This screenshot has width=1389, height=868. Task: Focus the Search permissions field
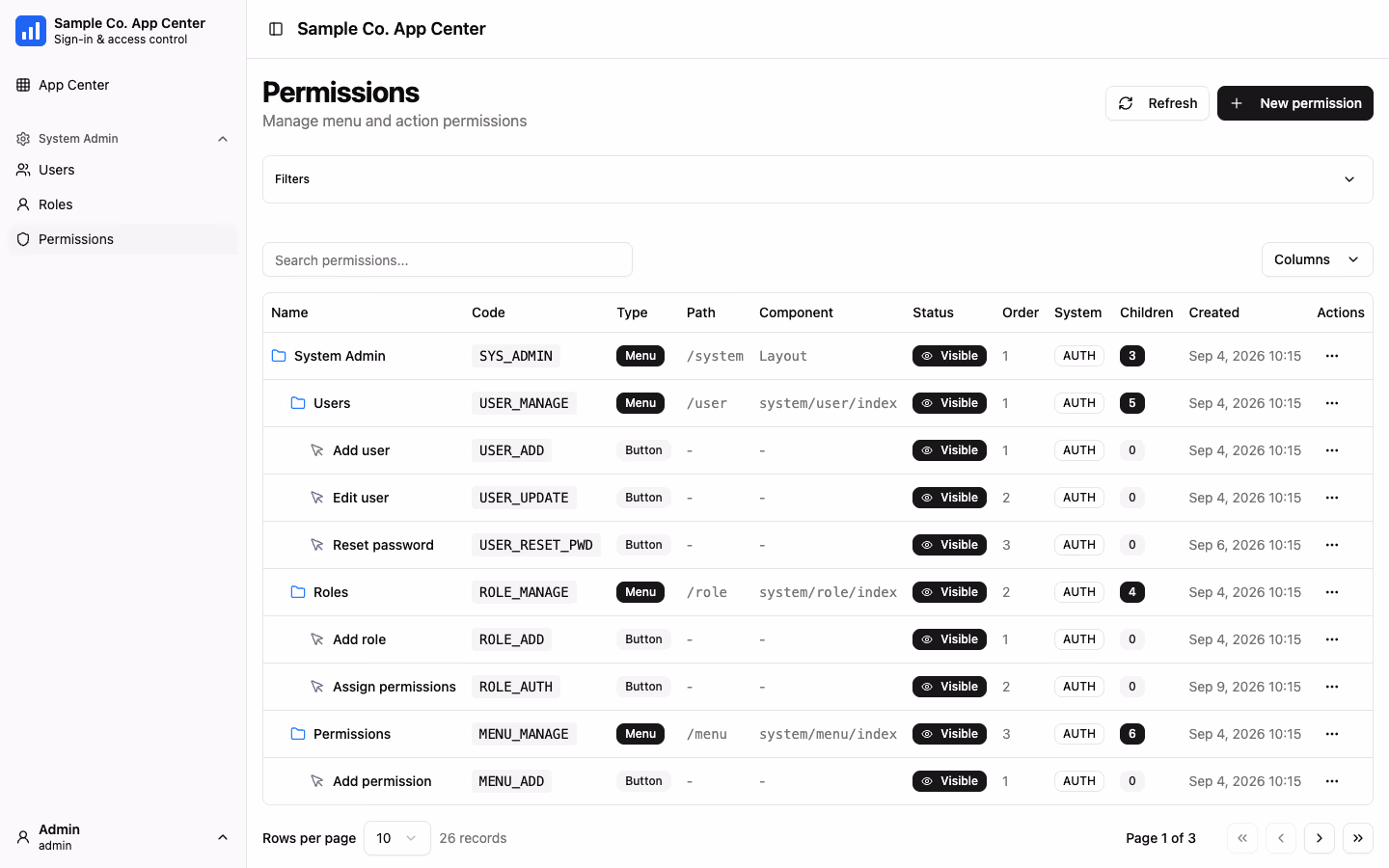coord(448,259)
